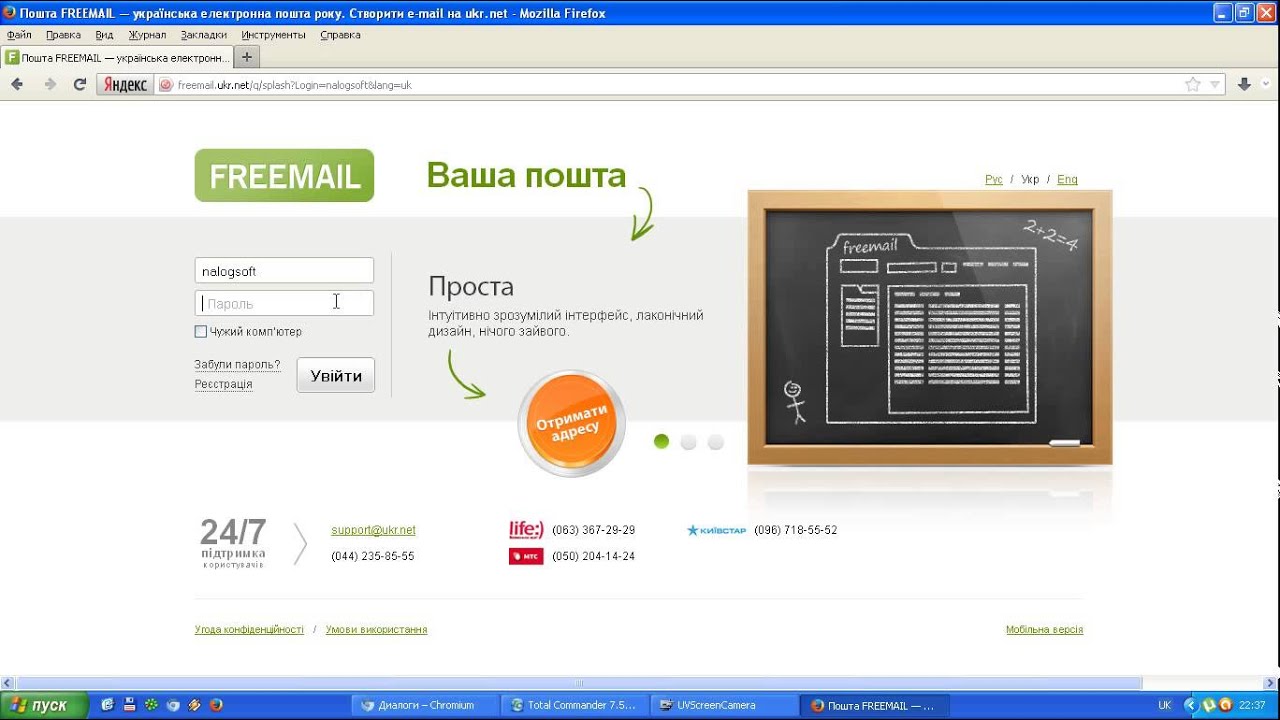The height and width of the screenshot is (720, 1280).
Task: Click the 22:37 system clock
Action: [1252, 705]
